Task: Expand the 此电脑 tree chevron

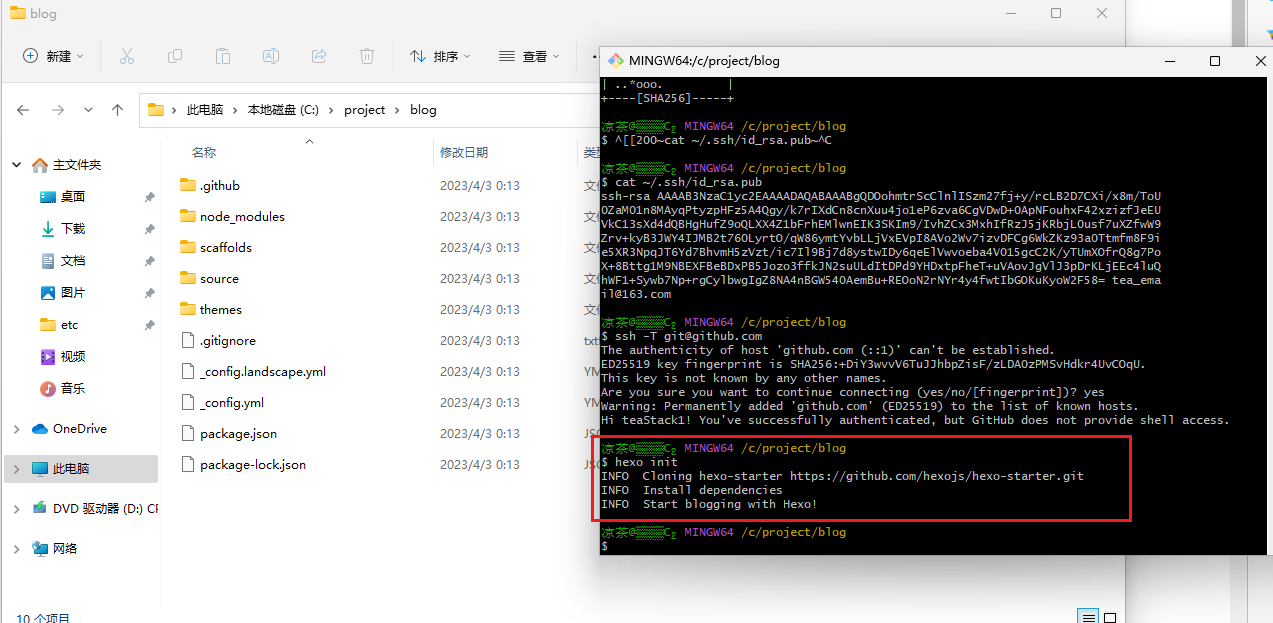Action: click(x=16, y=468)
